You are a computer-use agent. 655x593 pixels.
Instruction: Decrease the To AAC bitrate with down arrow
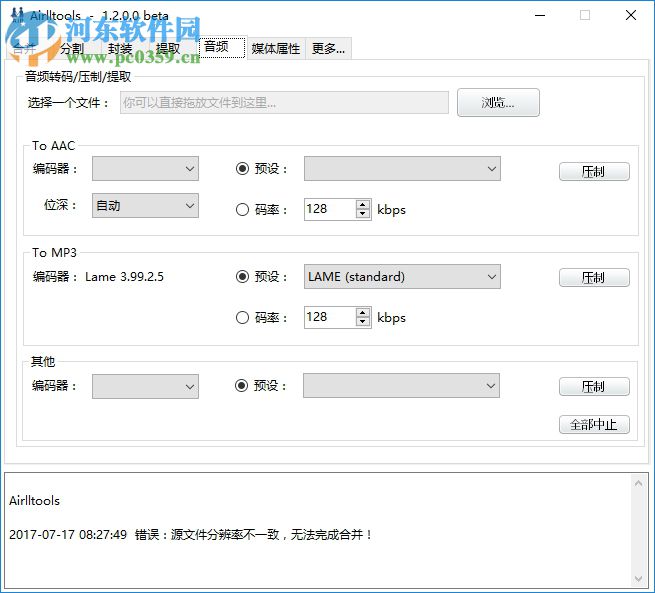click(363, 214)
